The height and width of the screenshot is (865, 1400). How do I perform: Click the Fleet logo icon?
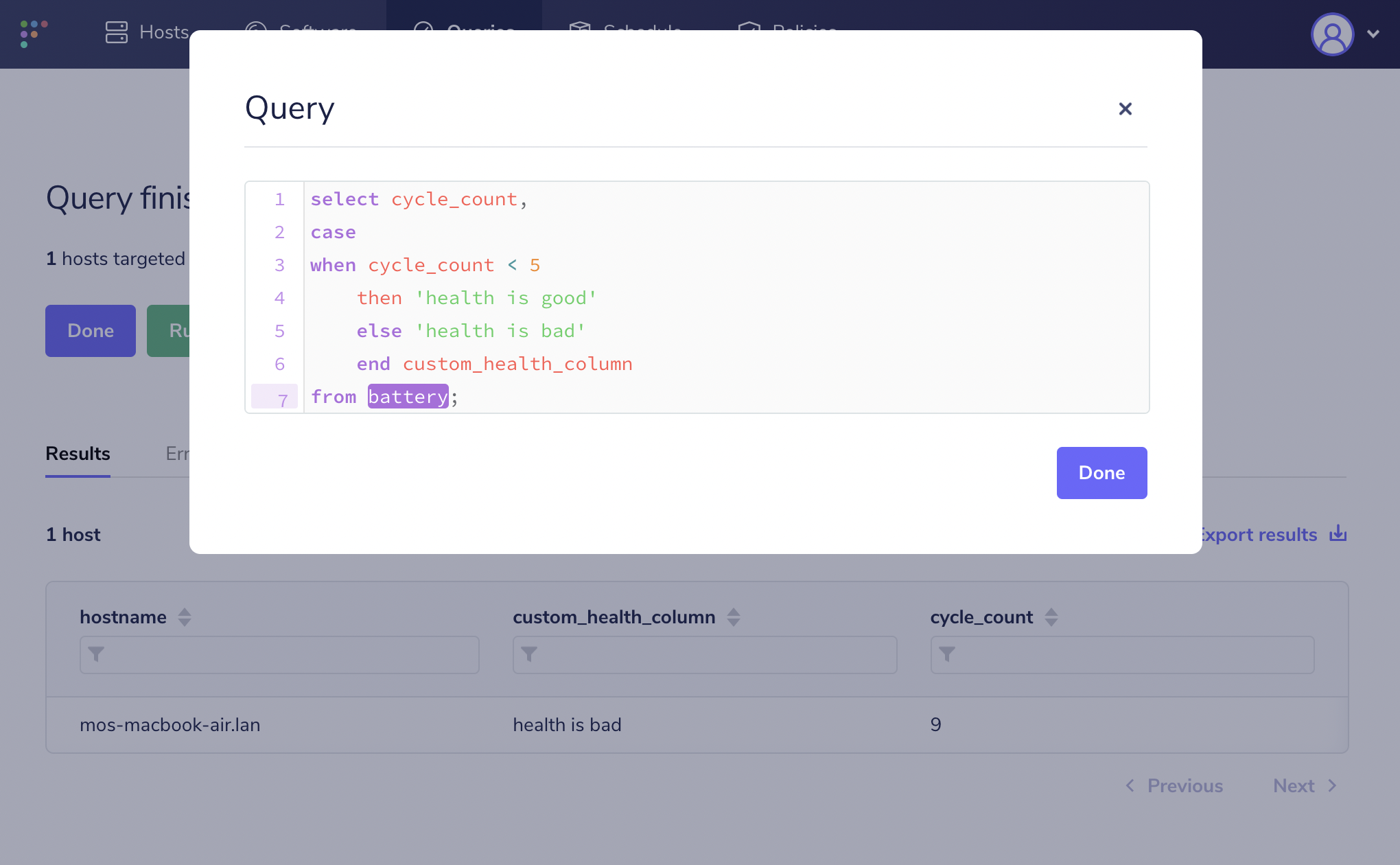[34, 33]
